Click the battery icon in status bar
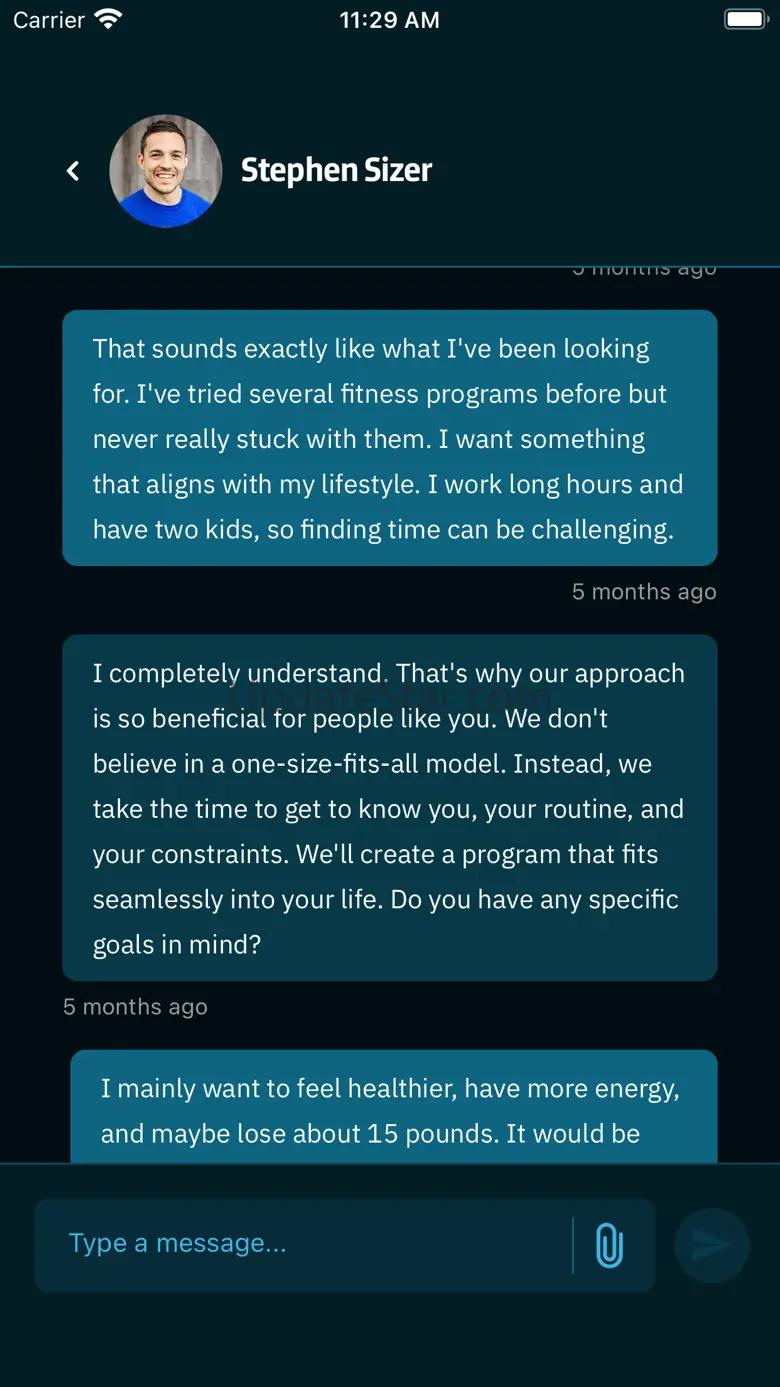Viewport: 780px width, 1387px height. click(745, 19)
